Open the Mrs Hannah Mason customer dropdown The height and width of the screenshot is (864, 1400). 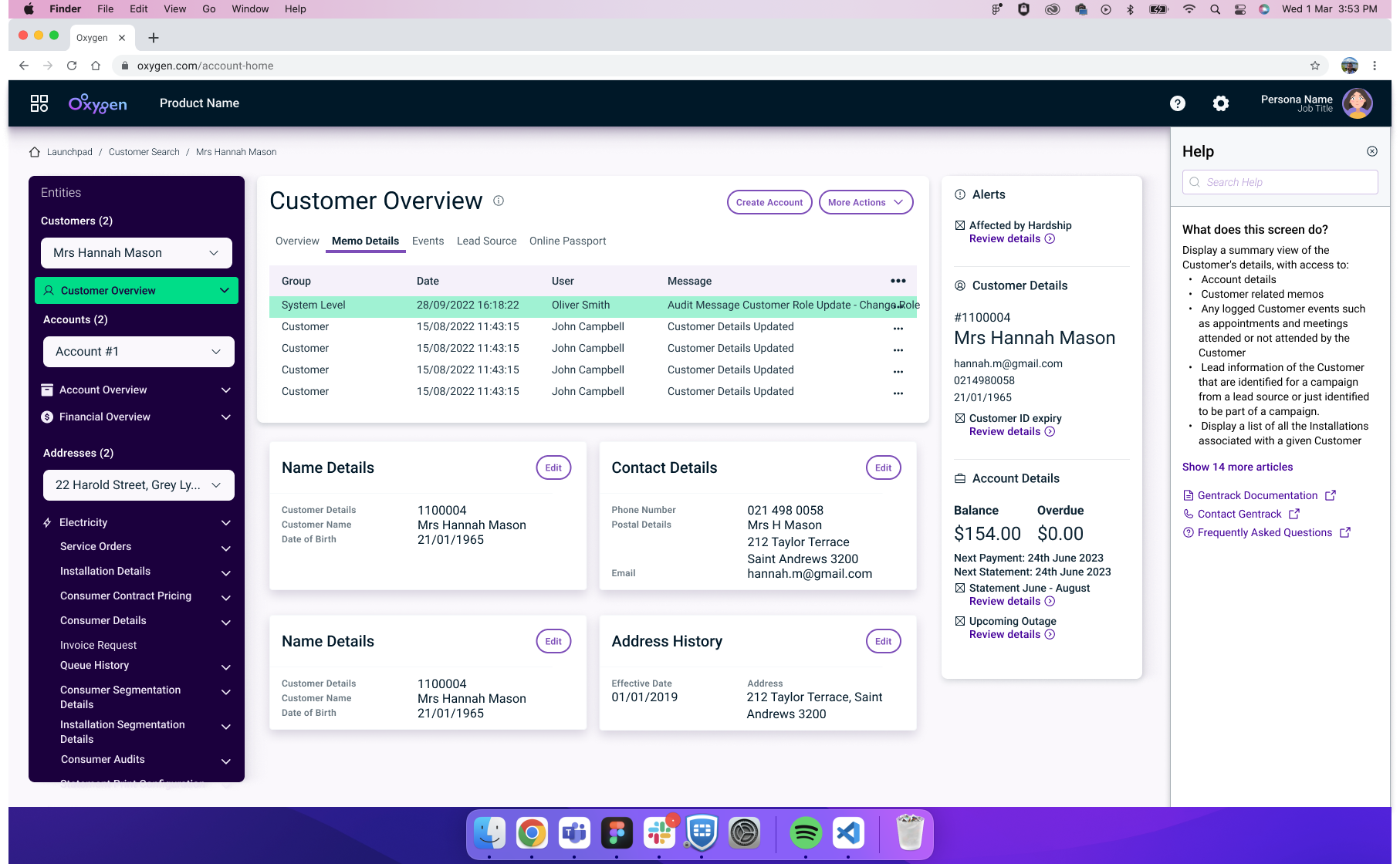click(x=137, y=253)
